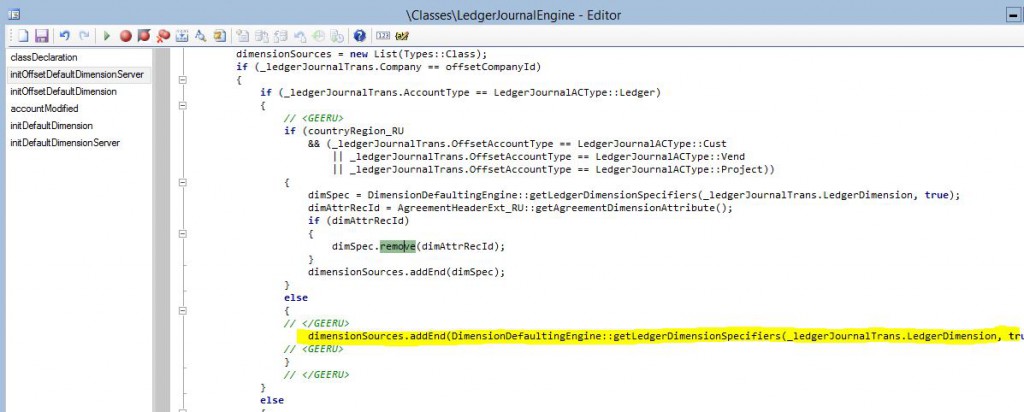Collapse the else block fold marker
The image size is (1024, 412).
tap(181, 310)
